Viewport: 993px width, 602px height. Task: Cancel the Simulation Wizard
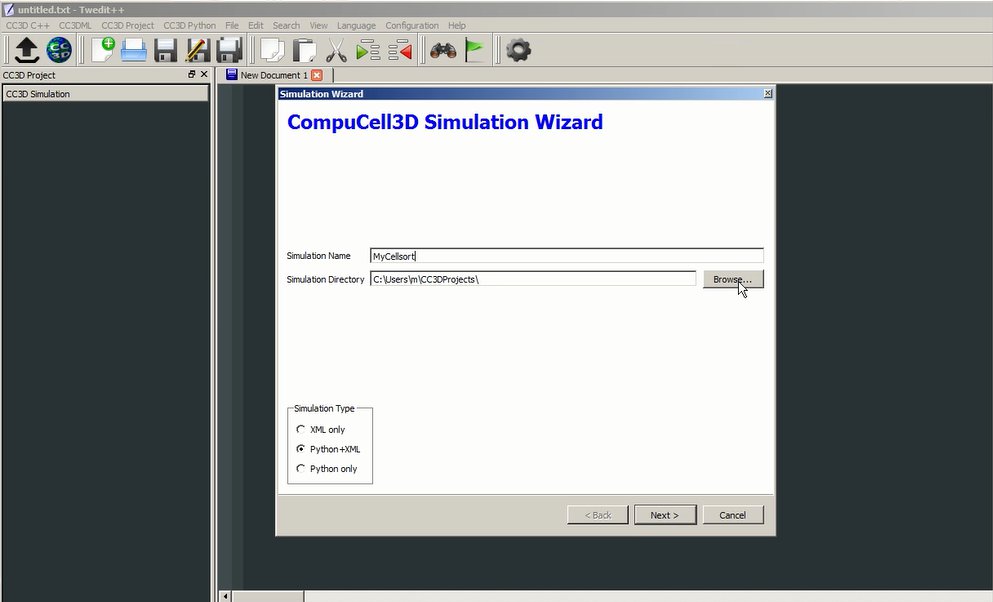(x=732, y=515)
